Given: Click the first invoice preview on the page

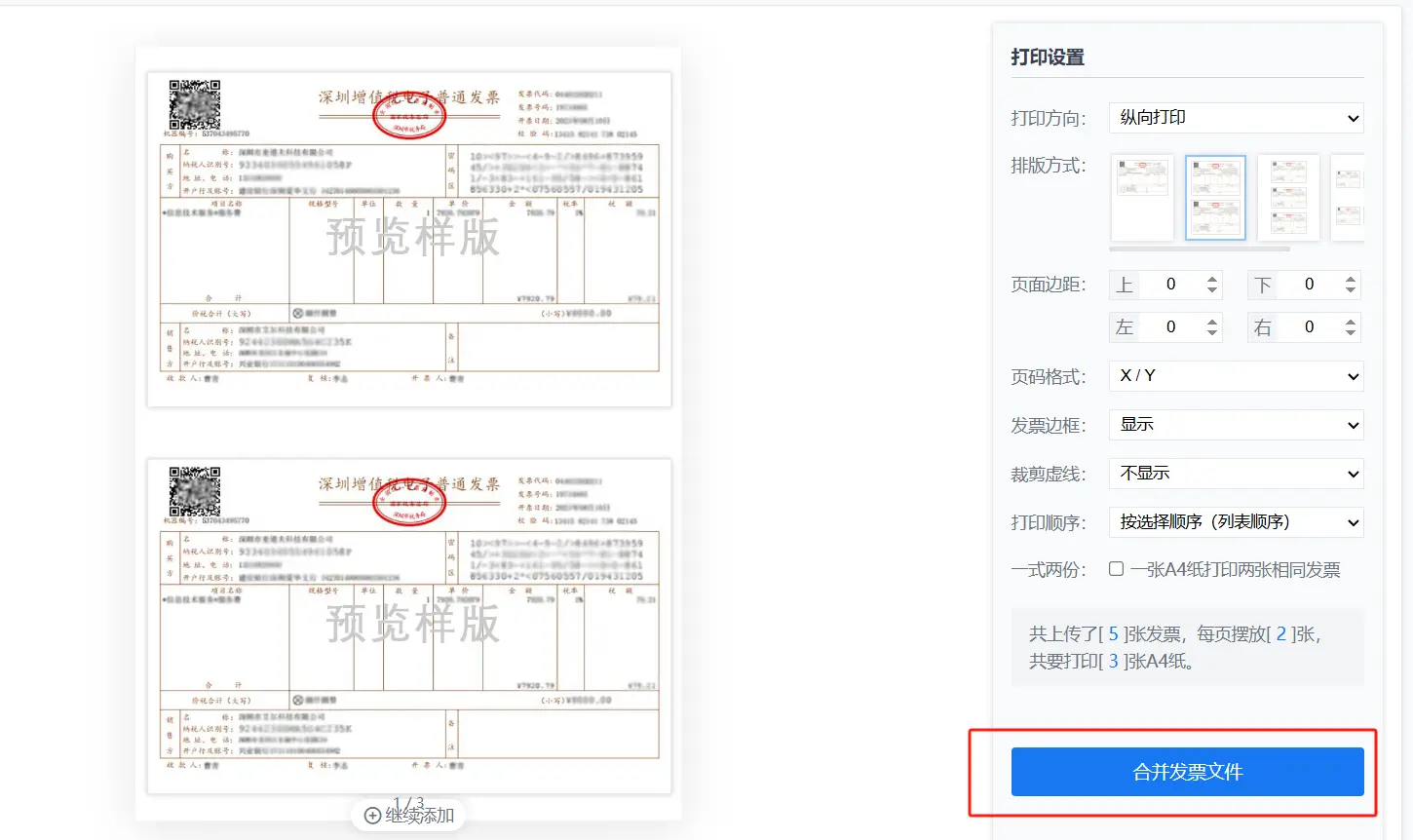Looking at the screenshot, I should click(409, 239).
